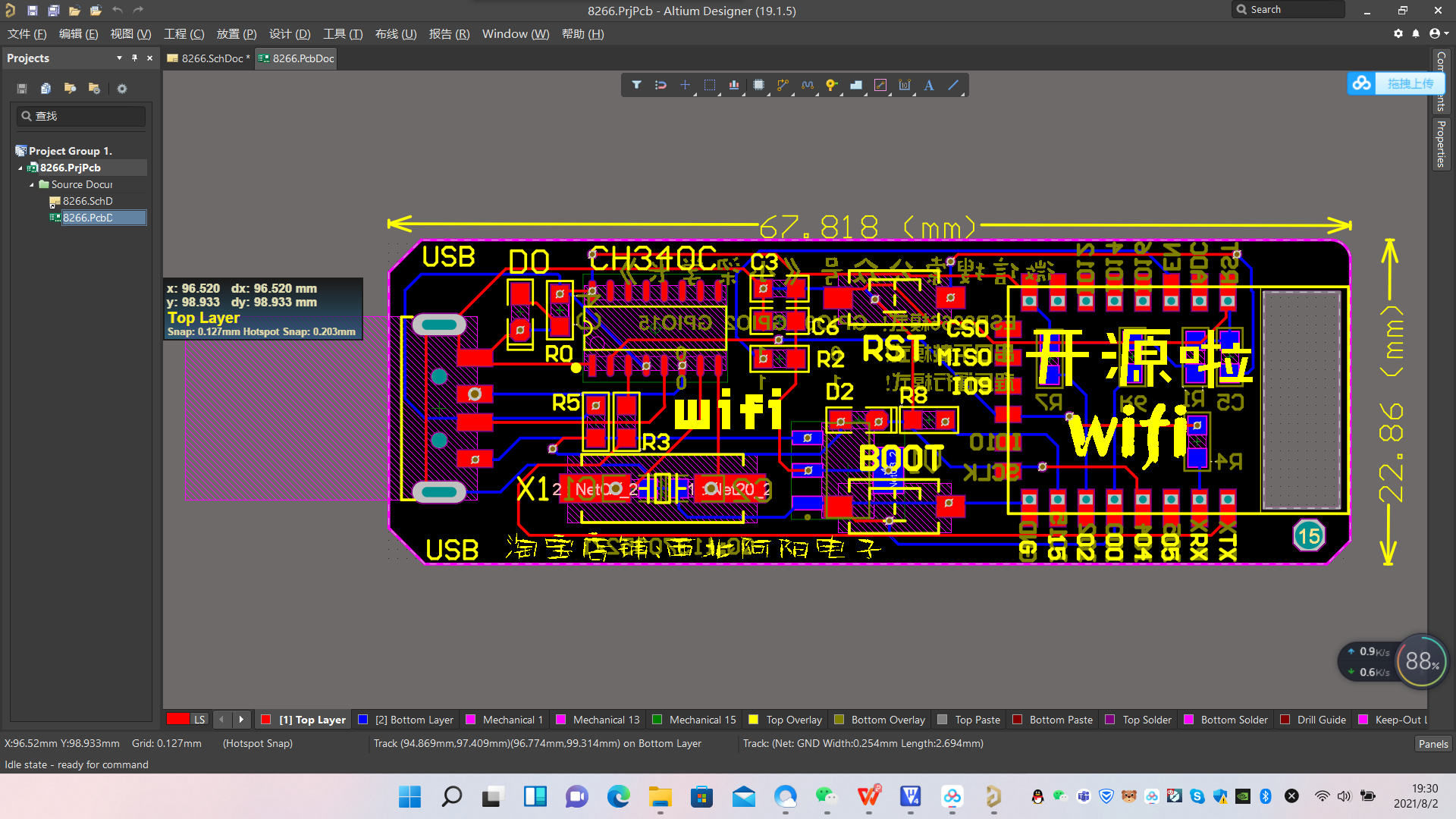The height and width of the screenshot is (819, 1456).
Task: Open the Panels button
Action: click(x=1432, y=744)
